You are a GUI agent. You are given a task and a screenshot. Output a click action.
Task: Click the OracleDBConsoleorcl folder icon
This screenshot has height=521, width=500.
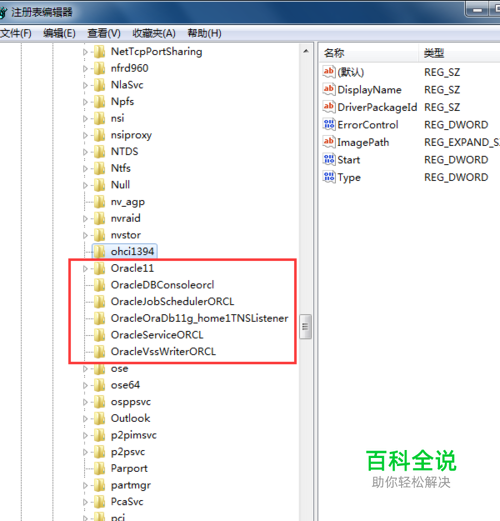click(x=99, y=285)
